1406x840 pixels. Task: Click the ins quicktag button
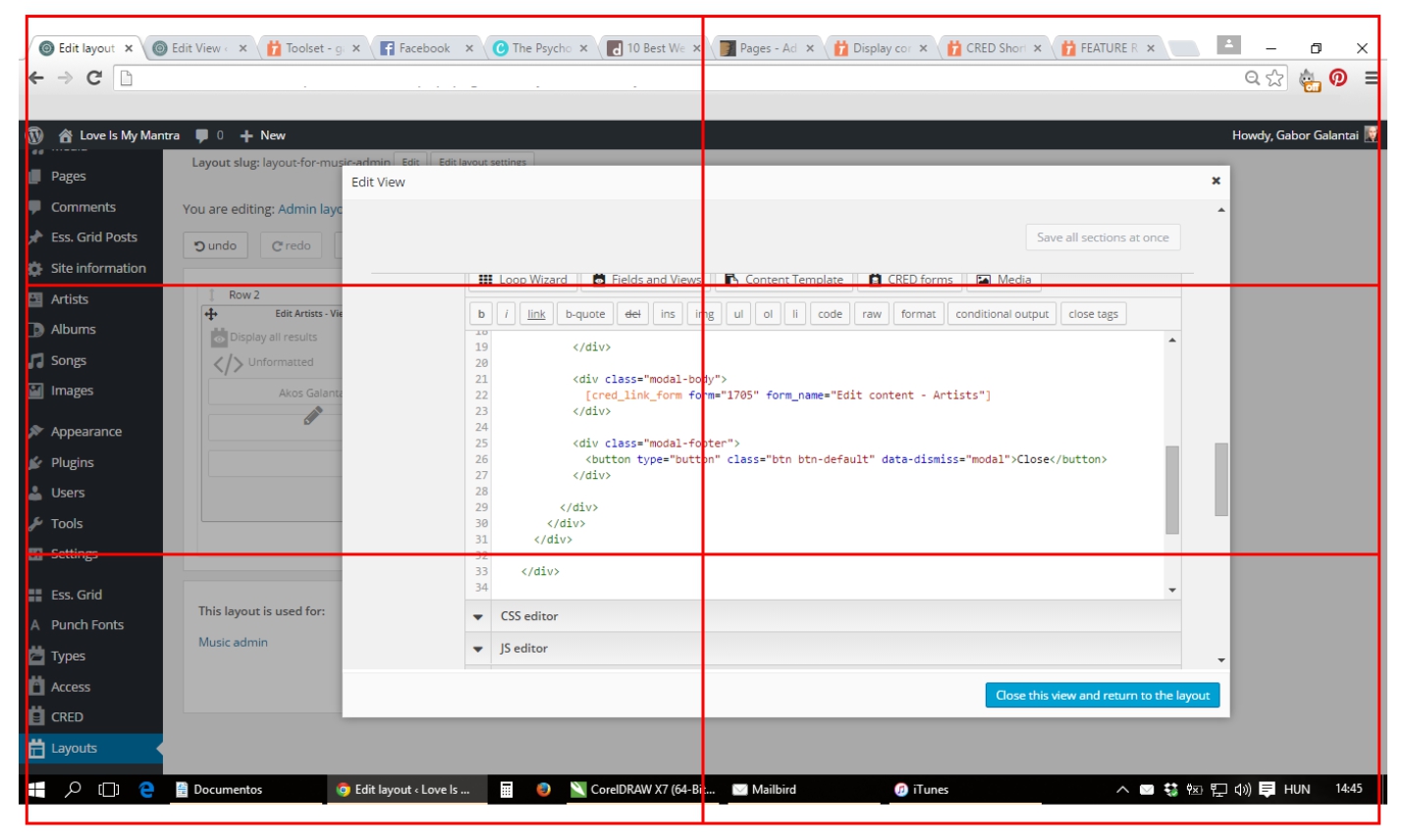click(x=668, y=314)
